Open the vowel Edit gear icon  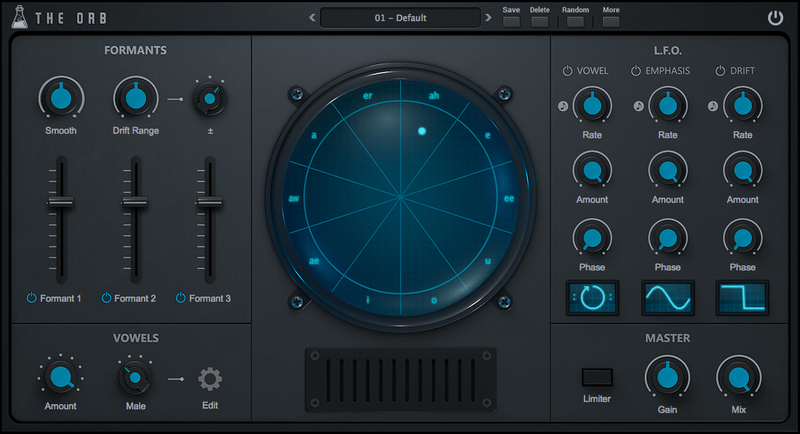209,378
